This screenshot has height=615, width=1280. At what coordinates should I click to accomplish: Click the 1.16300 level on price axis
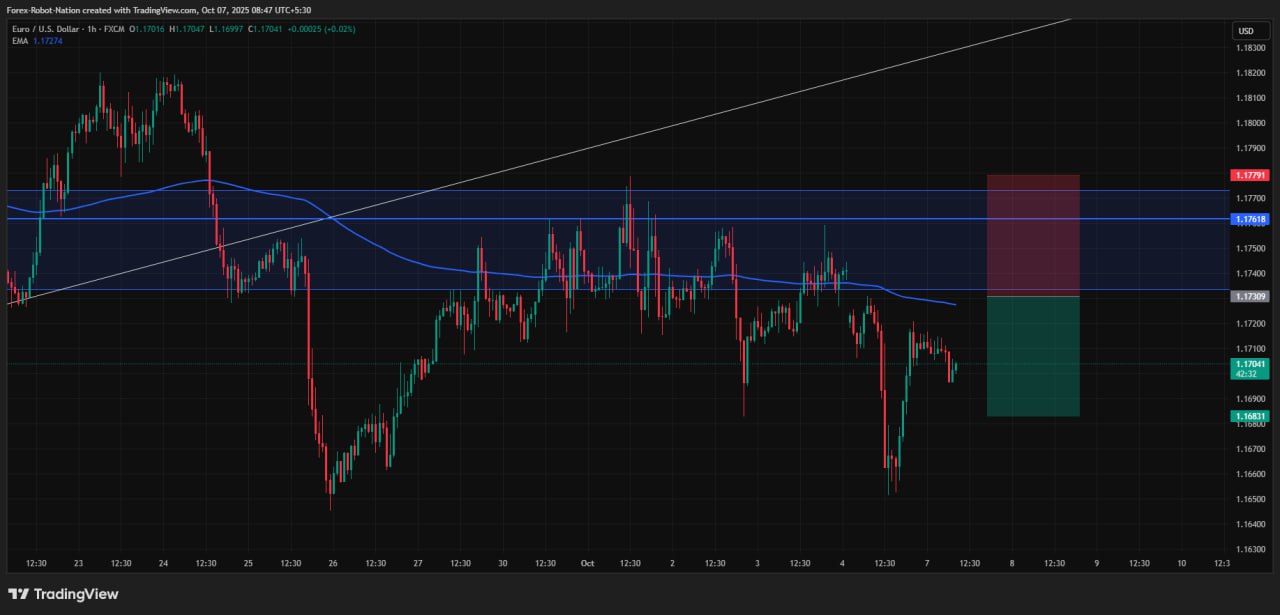click(x=1250, y=549)
